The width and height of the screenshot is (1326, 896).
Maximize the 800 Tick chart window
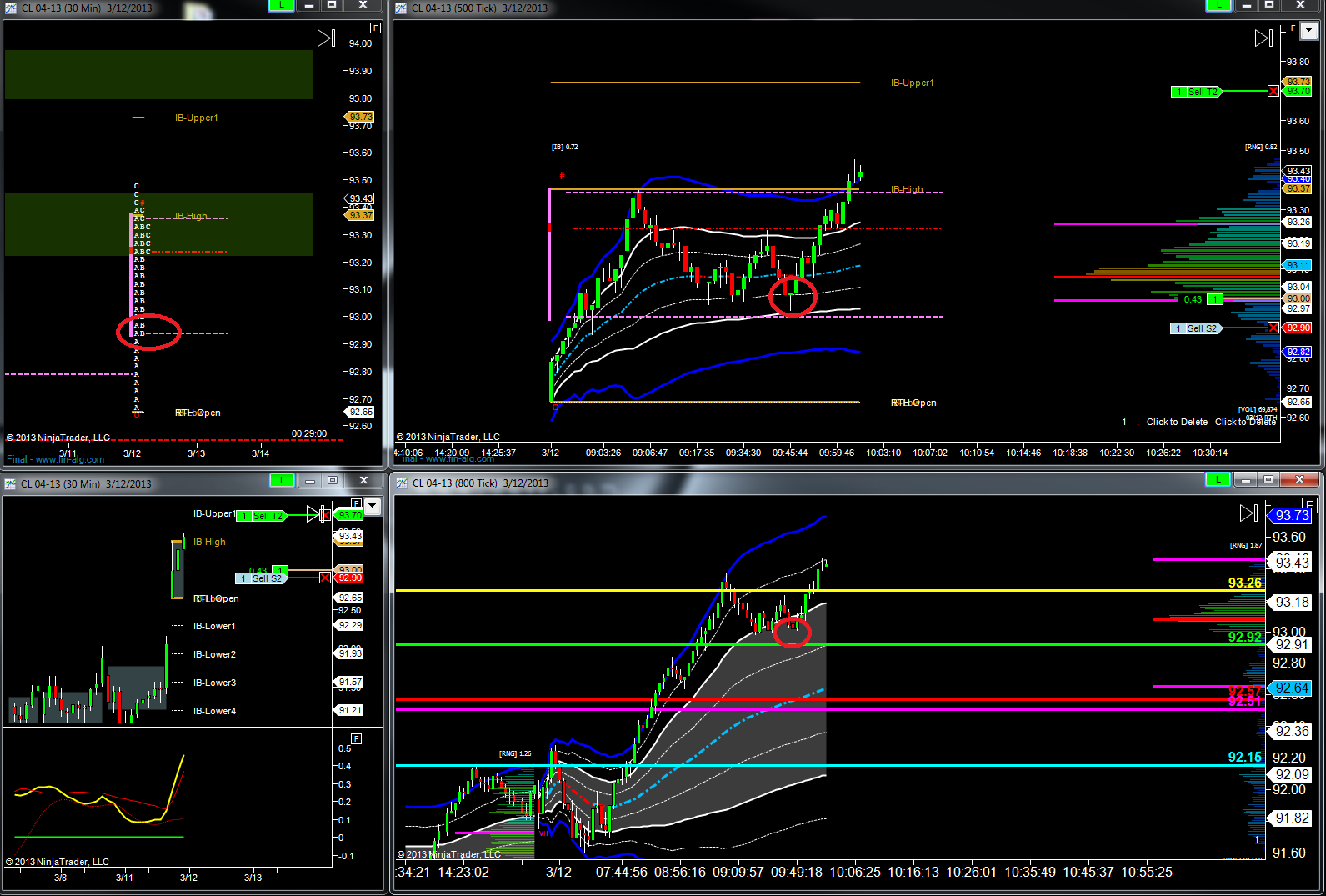pyautogui.click(x=1268, y=479)
